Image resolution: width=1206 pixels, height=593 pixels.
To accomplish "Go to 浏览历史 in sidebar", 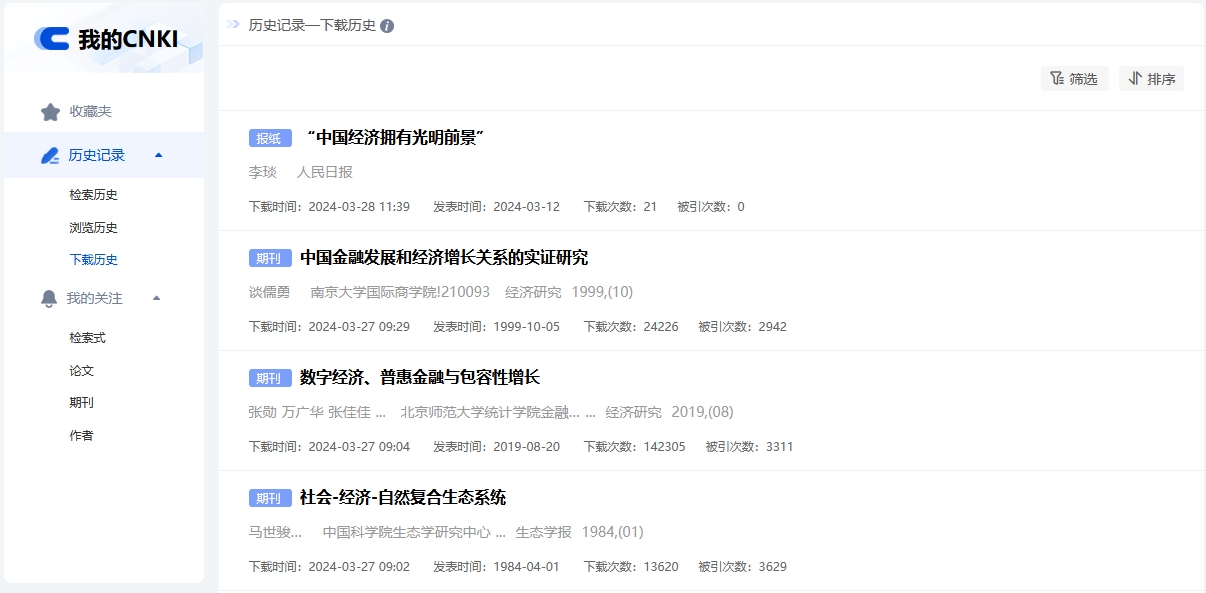I will click(x=93, y=228).
